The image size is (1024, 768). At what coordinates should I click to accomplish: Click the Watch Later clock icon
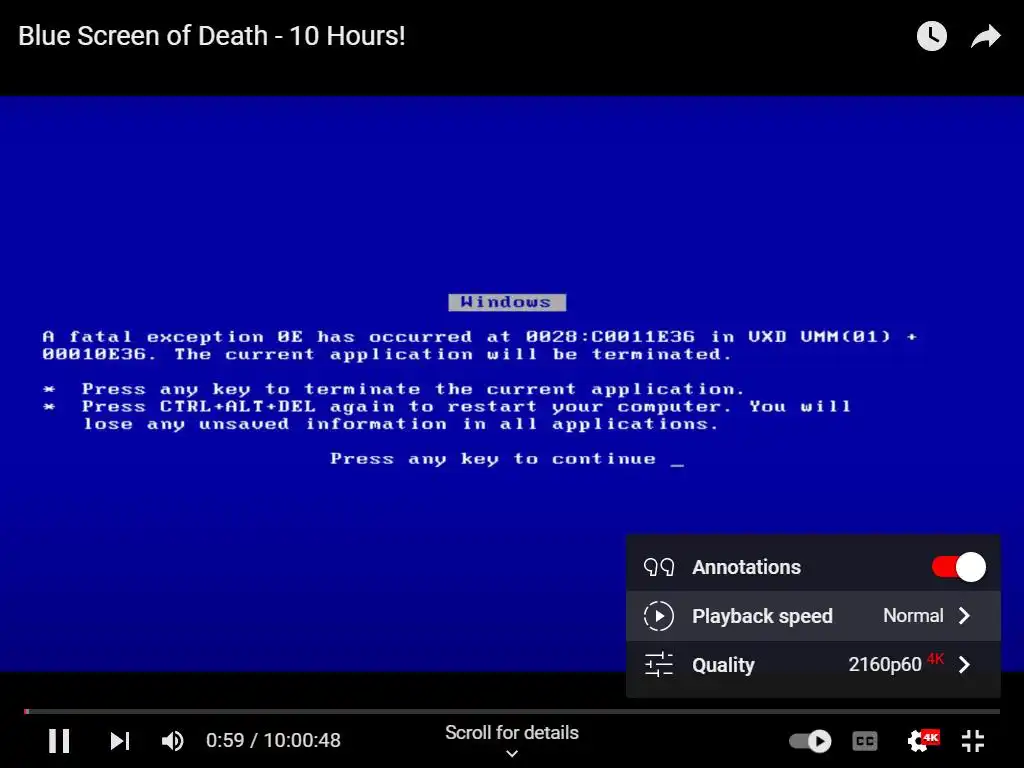(x=931, y=36)
